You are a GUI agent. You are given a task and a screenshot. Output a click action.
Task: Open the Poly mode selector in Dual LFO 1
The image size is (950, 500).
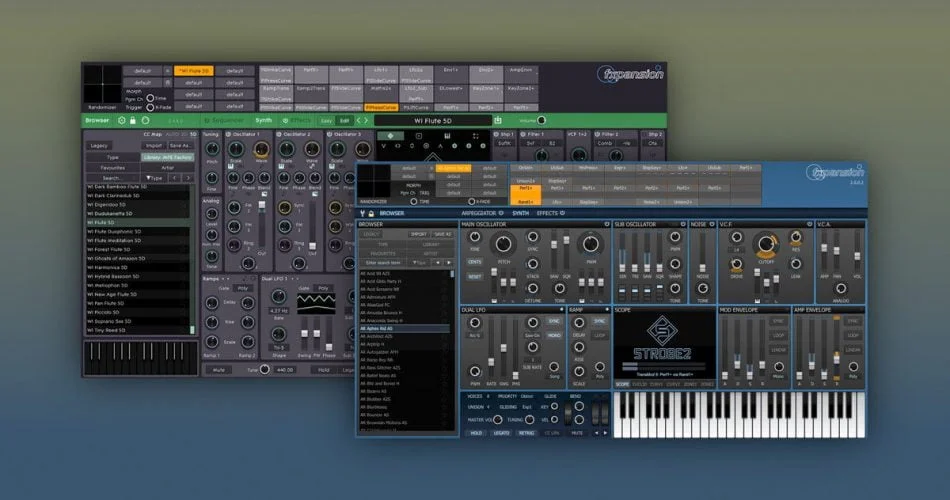[x=324, y=288]
